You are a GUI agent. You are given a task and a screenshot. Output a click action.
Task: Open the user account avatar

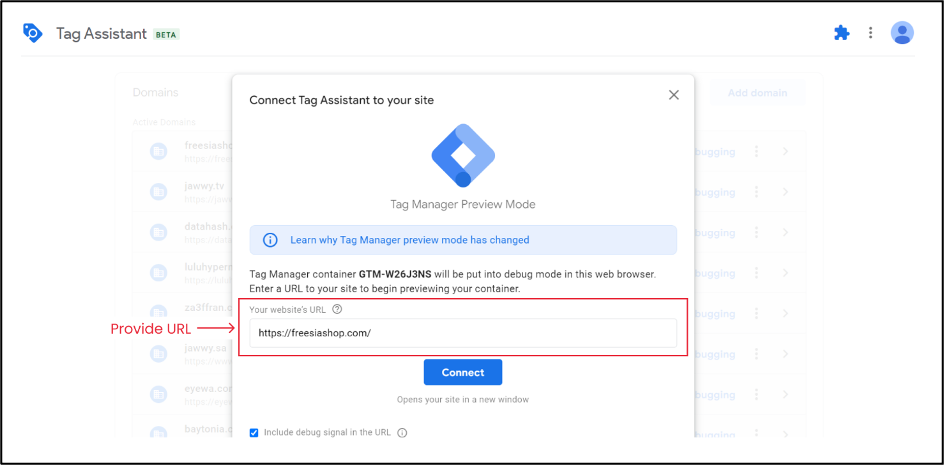click(x=902, y=33)
